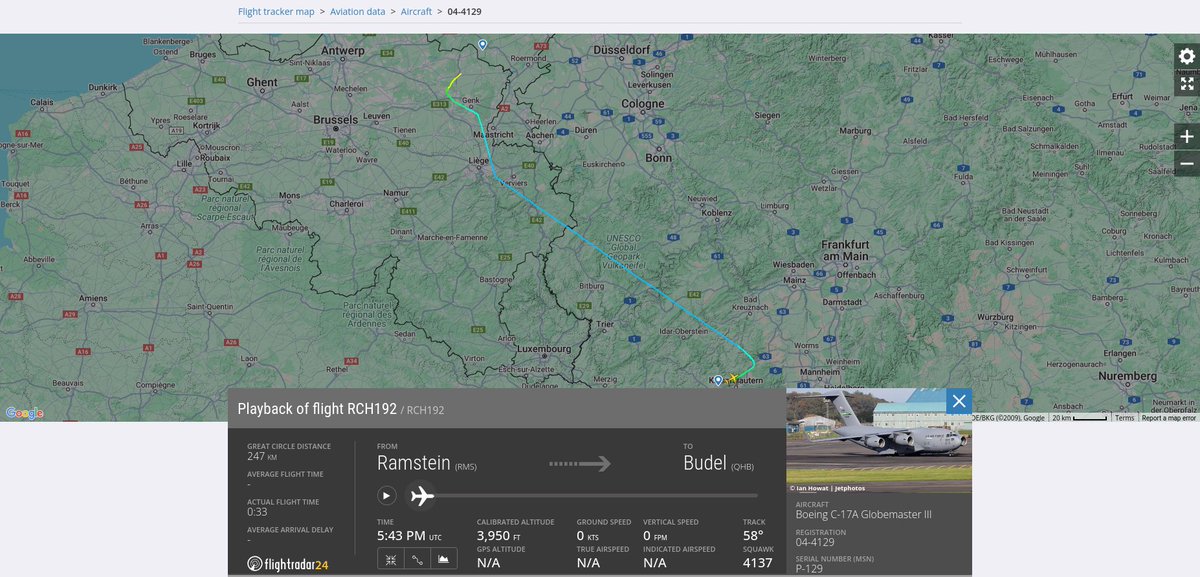Viewport: 1200px width, 577px height.
Task: Play the RCH192 flight playback
Action: point(386,495)
